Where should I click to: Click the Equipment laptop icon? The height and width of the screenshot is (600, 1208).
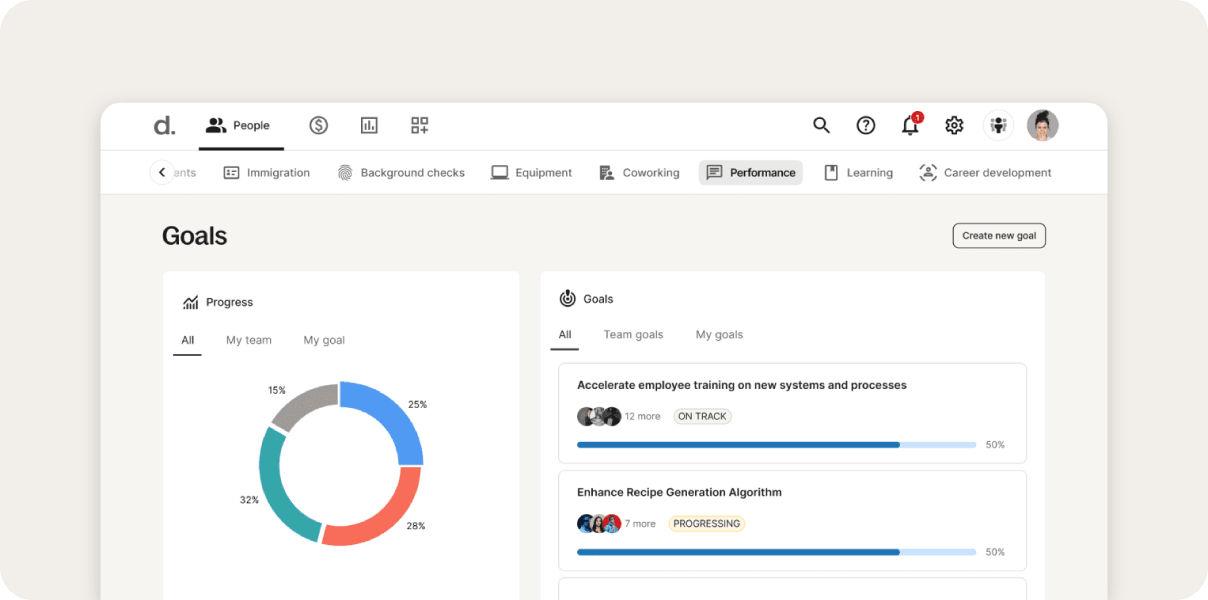500,173
